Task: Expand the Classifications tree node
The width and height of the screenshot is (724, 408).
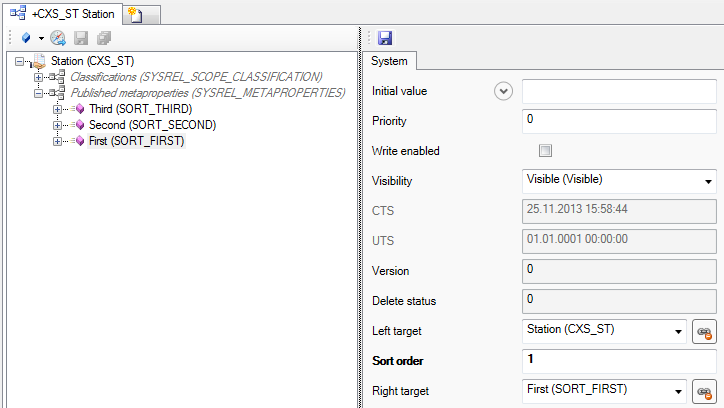Action: pyautogui.click(x=39, y=77)
